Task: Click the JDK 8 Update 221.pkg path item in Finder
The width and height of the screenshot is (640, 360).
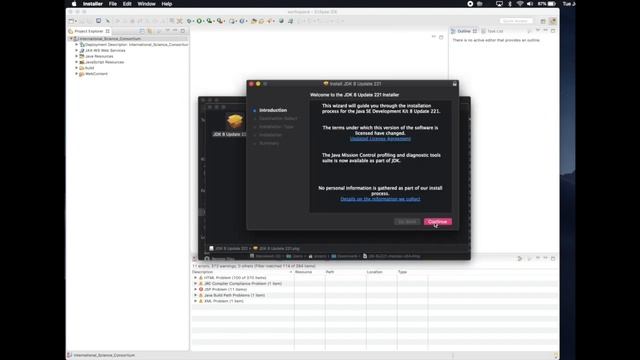Action: coord(276,248)
